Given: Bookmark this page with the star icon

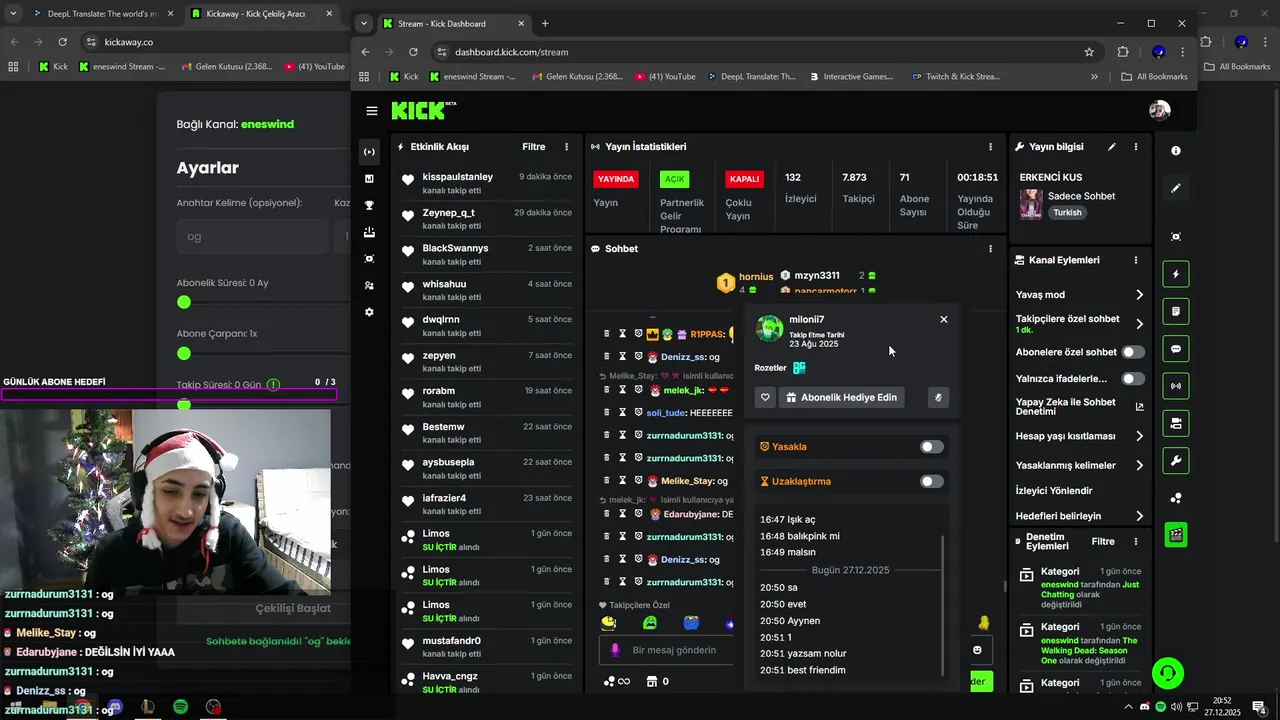Looking at the screenshot, I should coord(1089,52).
